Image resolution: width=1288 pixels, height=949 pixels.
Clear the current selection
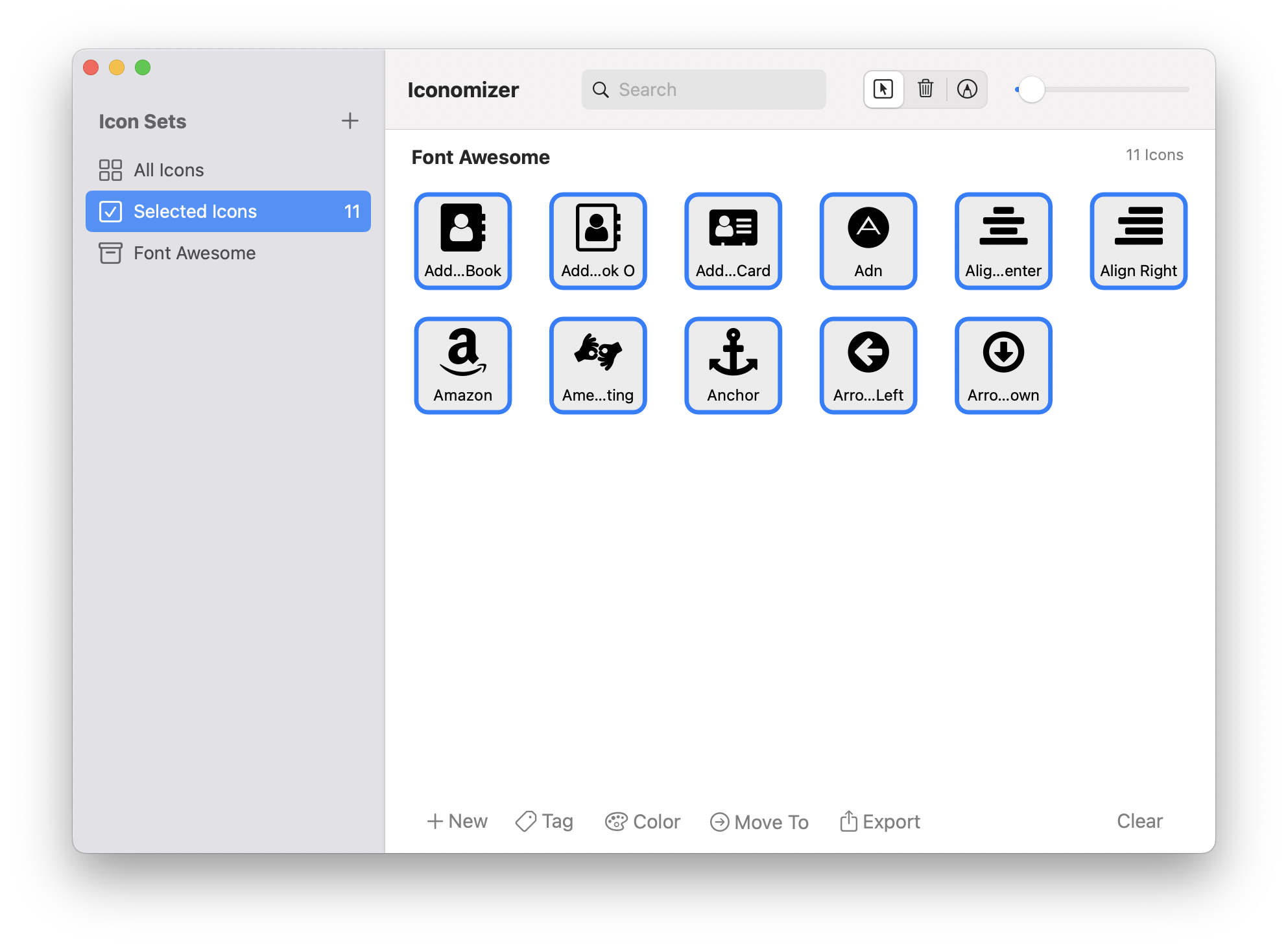[1139, 821]
